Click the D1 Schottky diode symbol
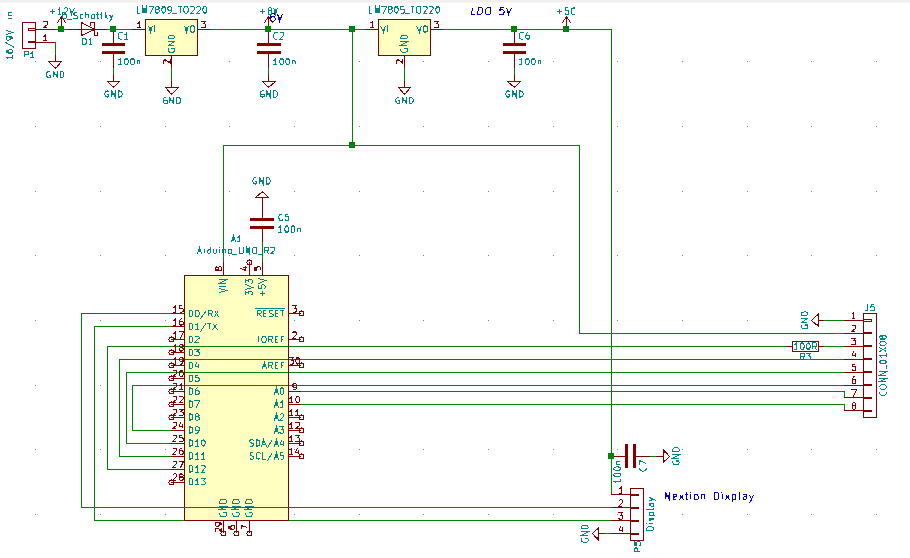The image size is (910, 558). click(88, 29)
